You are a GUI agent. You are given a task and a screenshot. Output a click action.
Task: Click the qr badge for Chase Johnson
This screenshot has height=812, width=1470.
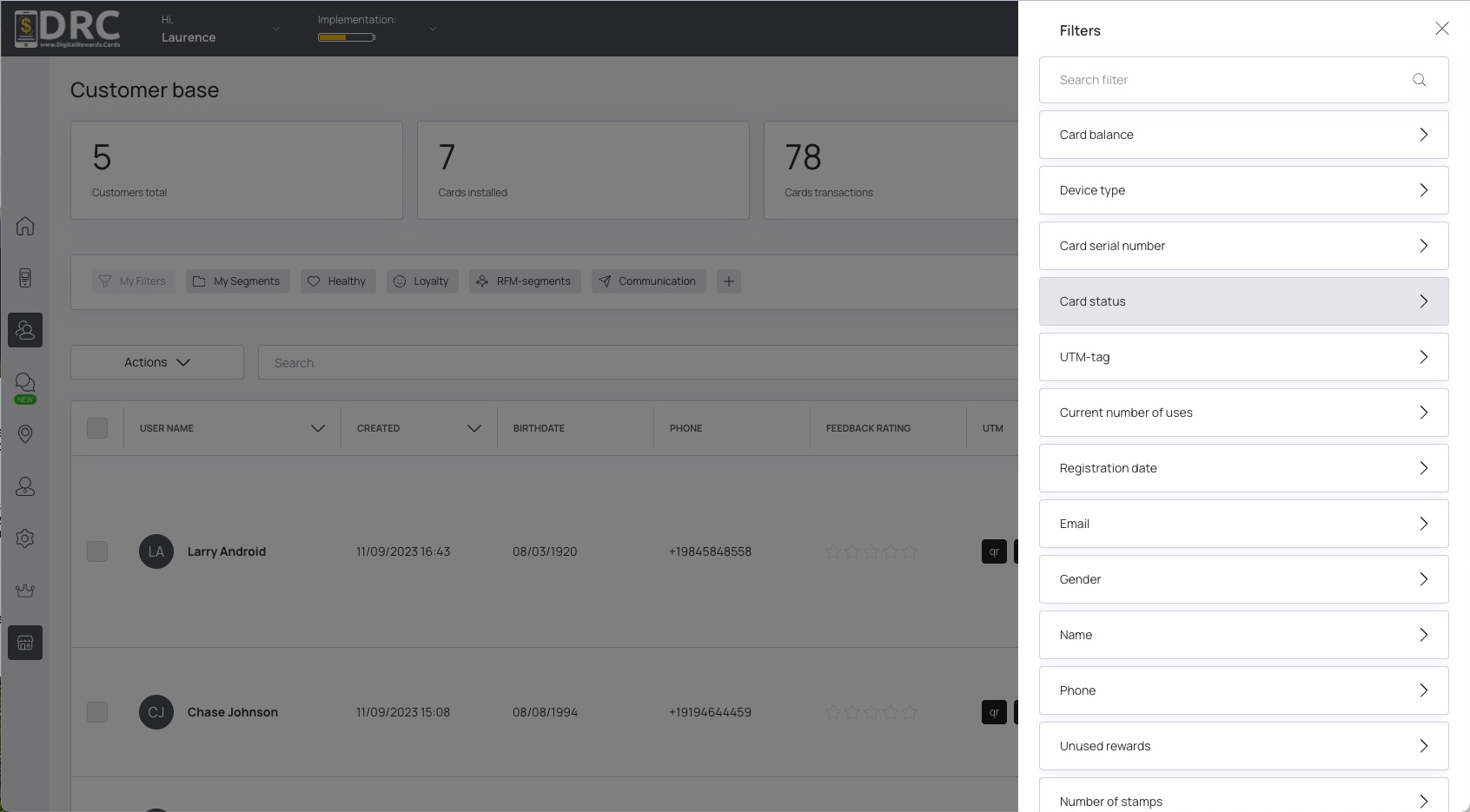pyautogui.click(x=994, y=712)
